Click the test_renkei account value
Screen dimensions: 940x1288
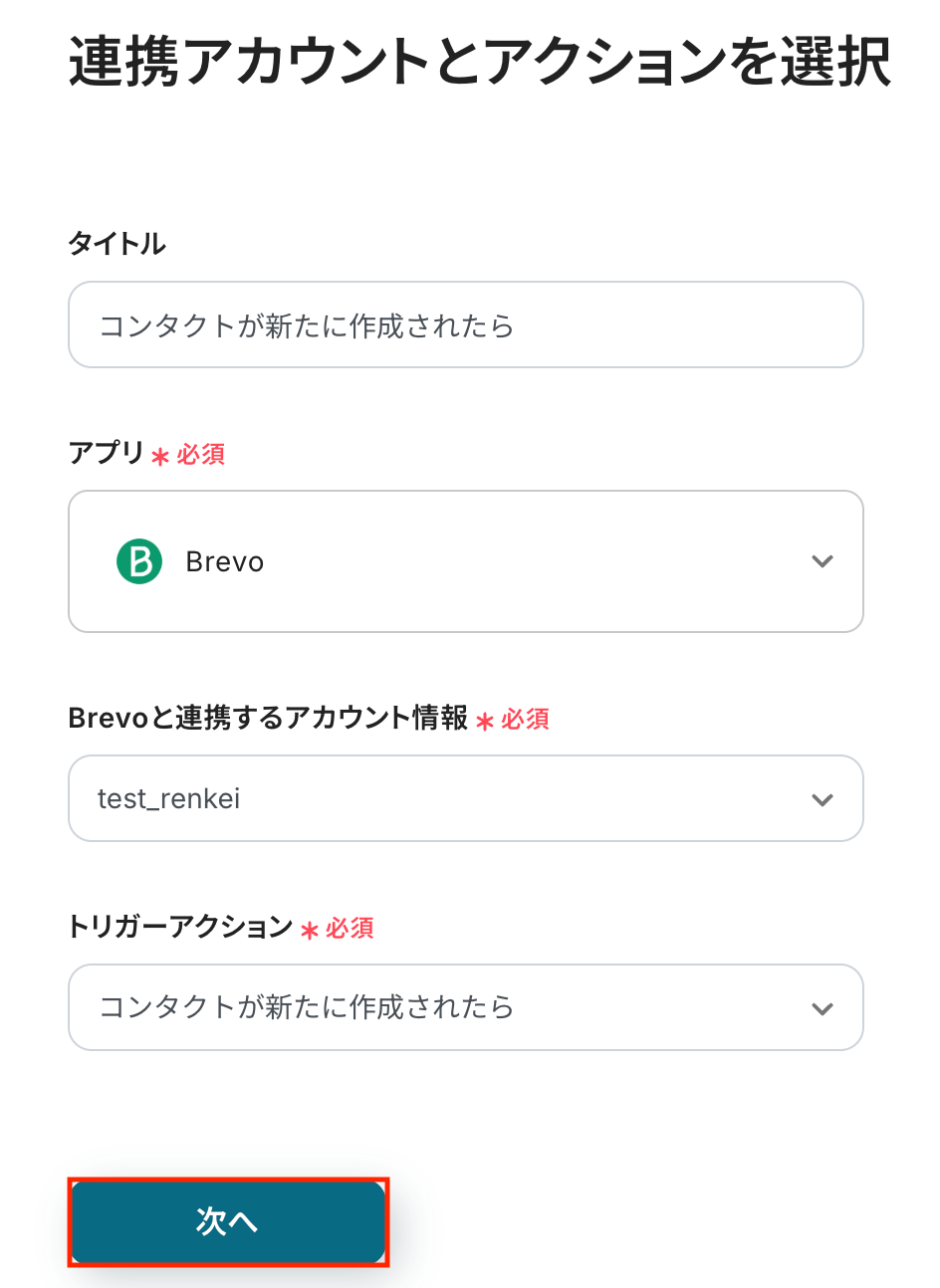click(169, 799)
